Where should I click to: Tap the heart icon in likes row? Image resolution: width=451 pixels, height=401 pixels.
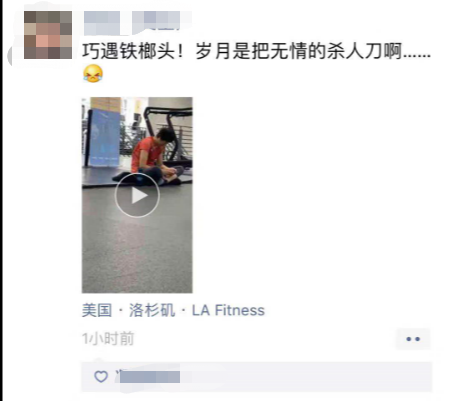(101, 377)
